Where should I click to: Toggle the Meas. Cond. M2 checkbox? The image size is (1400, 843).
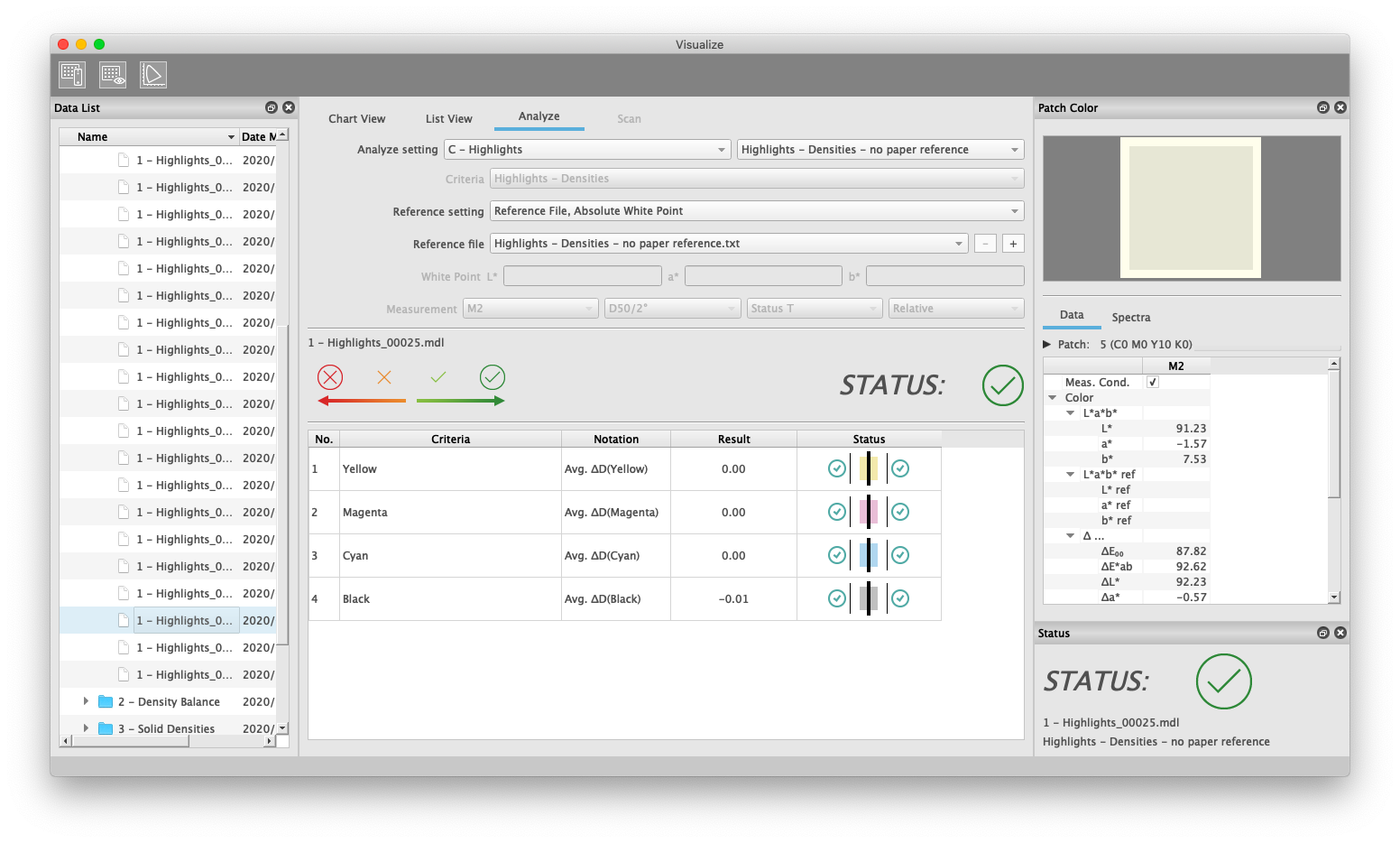[x=1152, y=383]
